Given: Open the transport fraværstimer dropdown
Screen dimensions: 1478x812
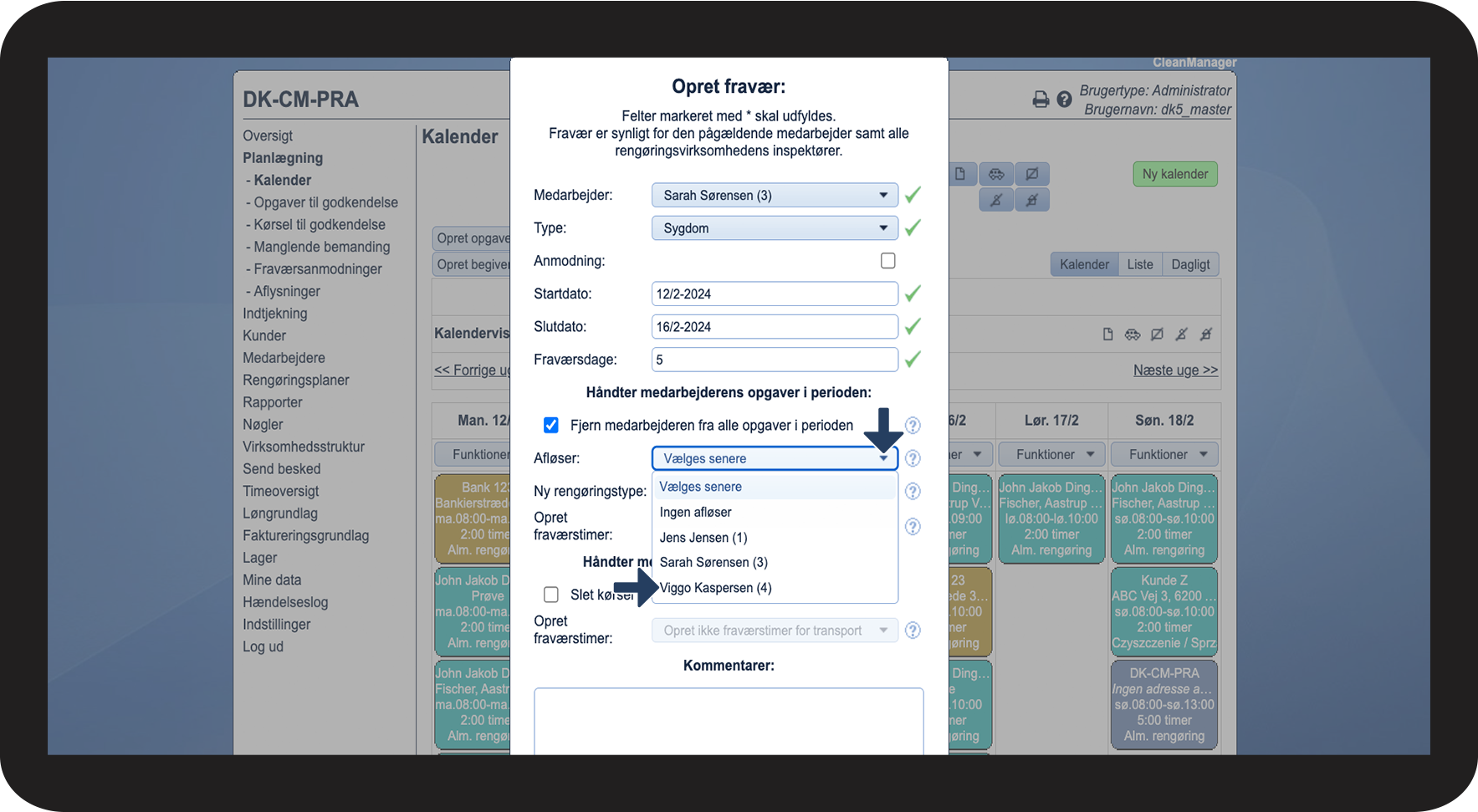Looking at the screenshot, I should (x=775, y=631).
